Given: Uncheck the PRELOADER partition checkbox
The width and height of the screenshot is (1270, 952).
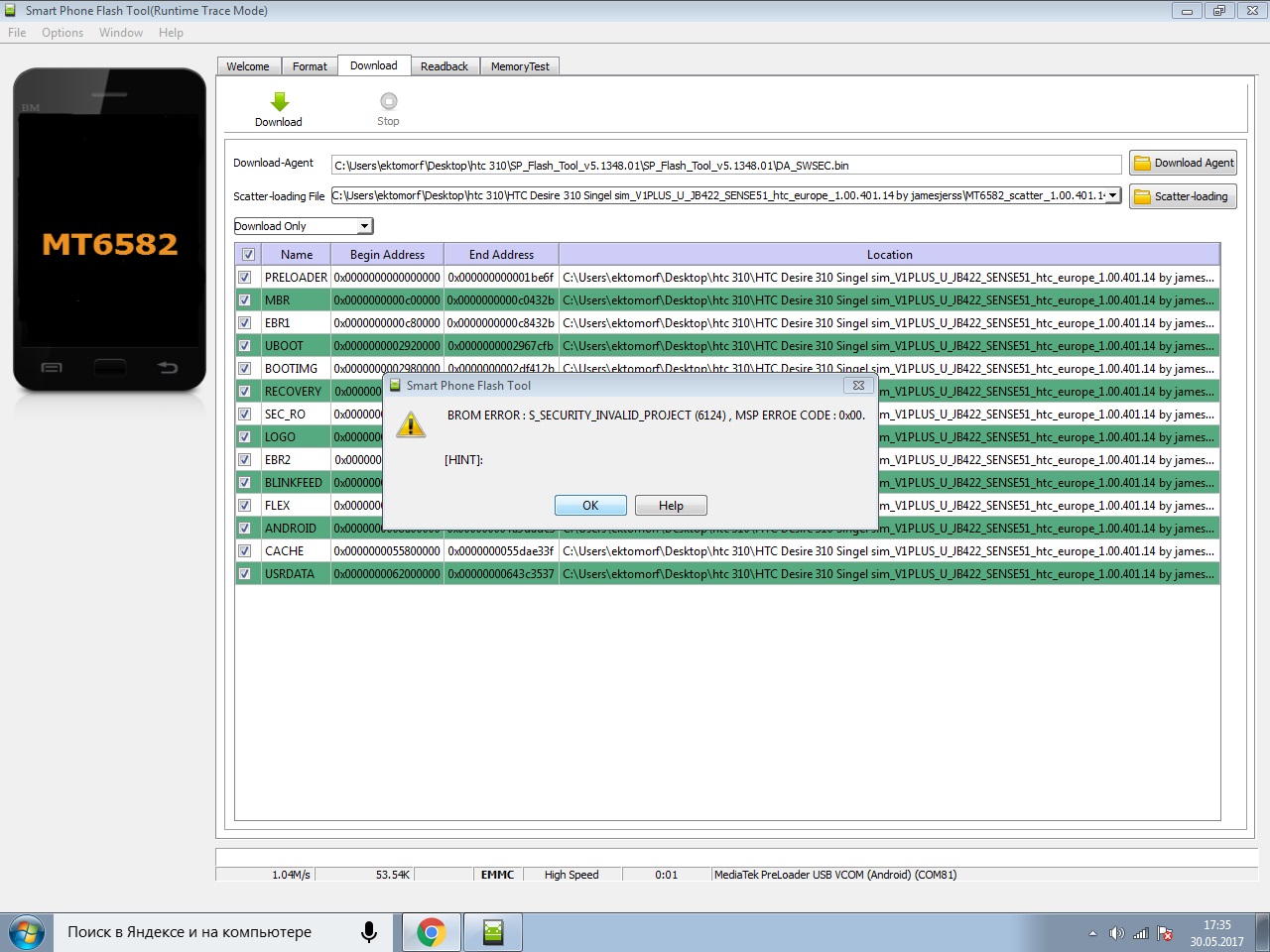Looking at the screenshot, I should pos(245,278).
